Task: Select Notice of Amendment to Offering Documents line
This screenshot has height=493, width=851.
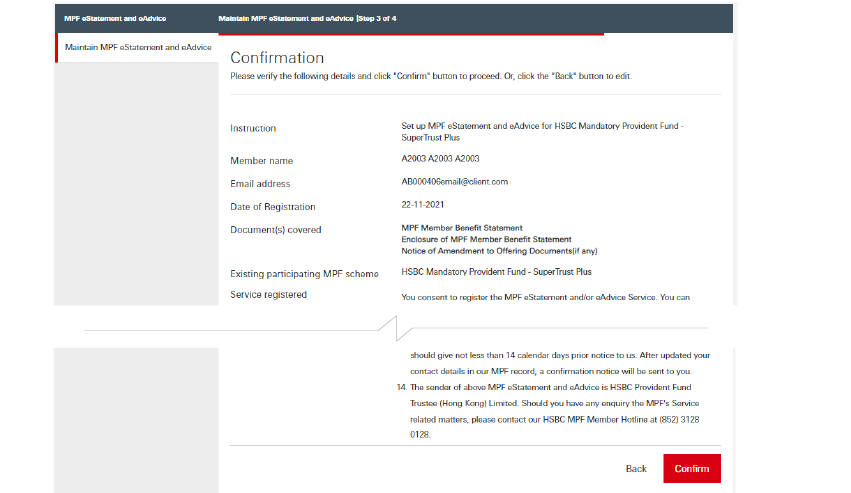Action: [x=499, y=251]
